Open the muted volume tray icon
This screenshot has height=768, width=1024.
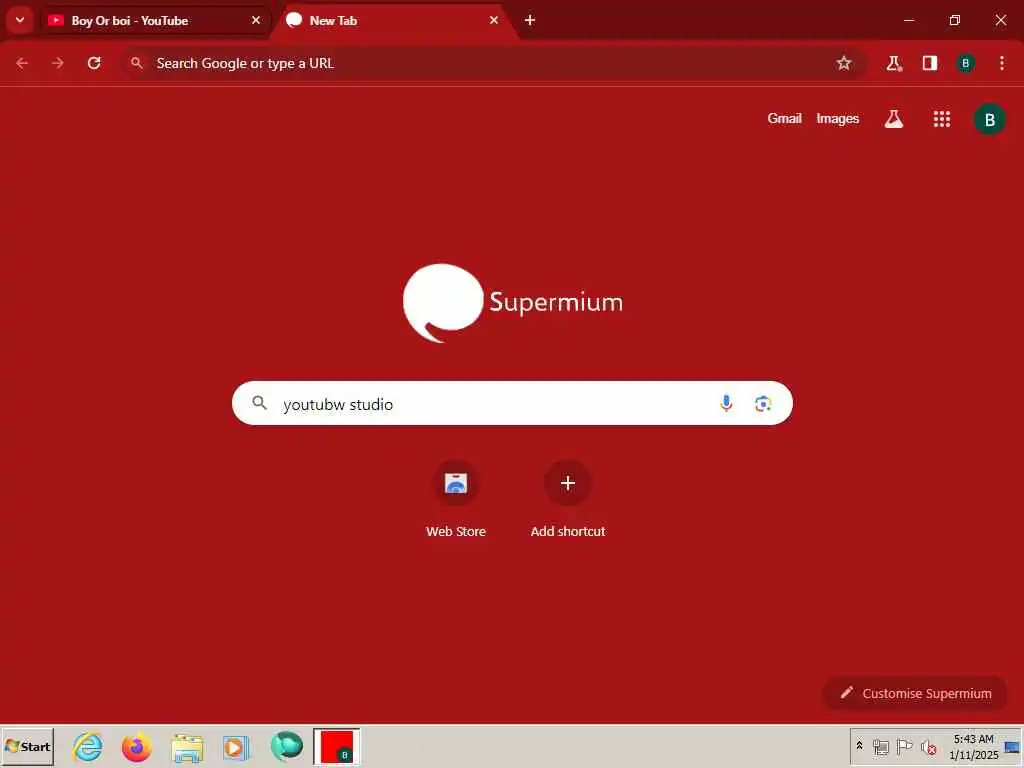point(928,747)
